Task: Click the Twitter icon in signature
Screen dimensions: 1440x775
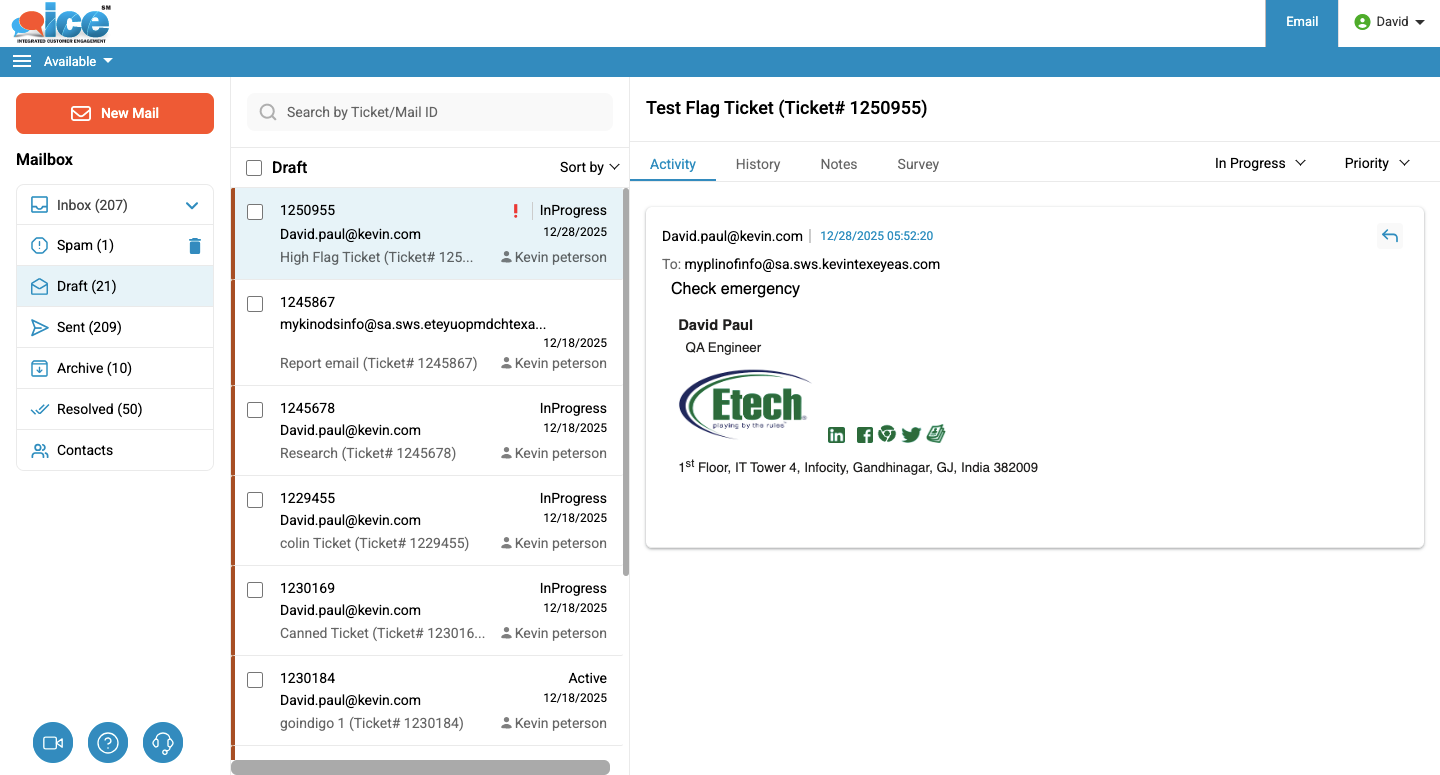Action: click(911, 435)
